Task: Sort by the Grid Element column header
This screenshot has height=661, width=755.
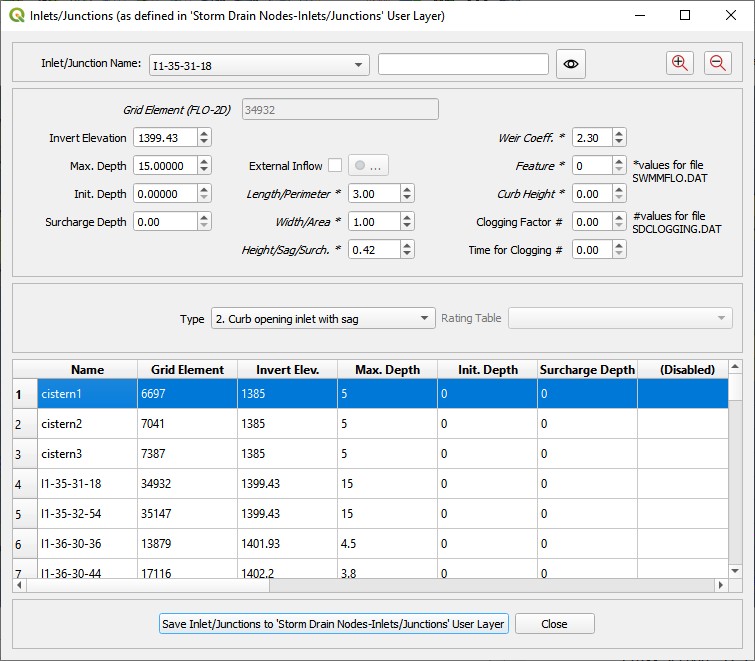Action: tap(187, 369)
